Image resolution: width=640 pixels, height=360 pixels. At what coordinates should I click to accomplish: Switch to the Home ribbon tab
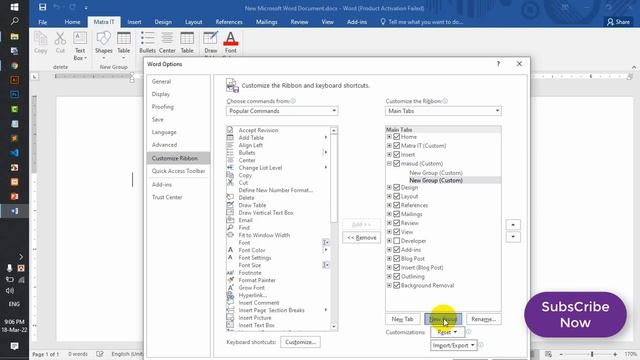coord(72,22)
